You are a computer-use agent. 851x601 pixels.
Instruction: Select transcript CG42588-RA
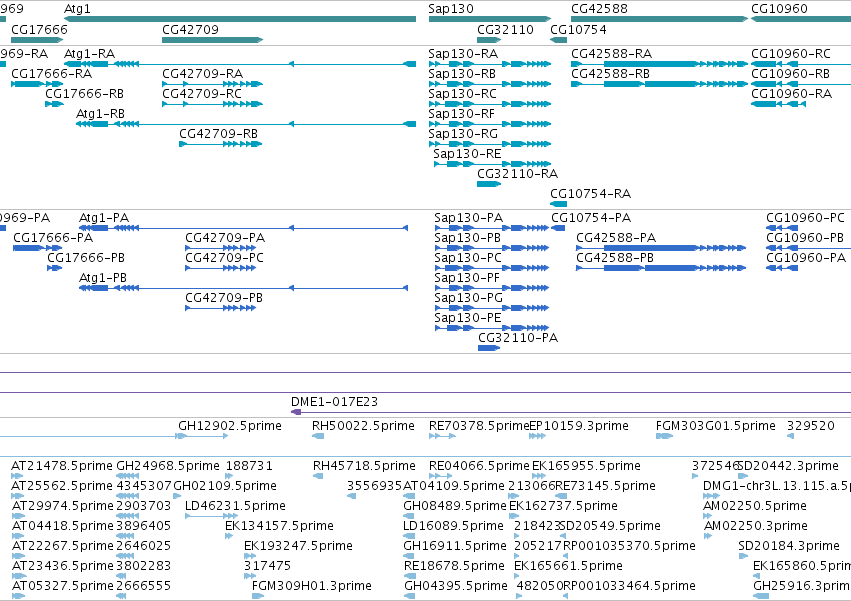coord(659,64)
